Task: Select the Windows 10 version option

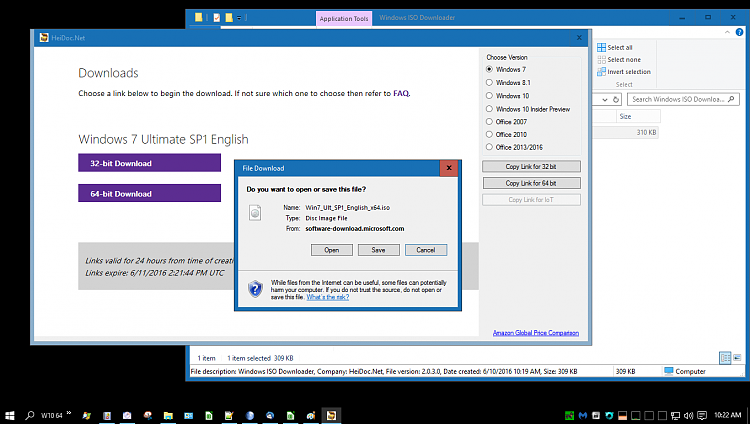Action: pos(489,96)
